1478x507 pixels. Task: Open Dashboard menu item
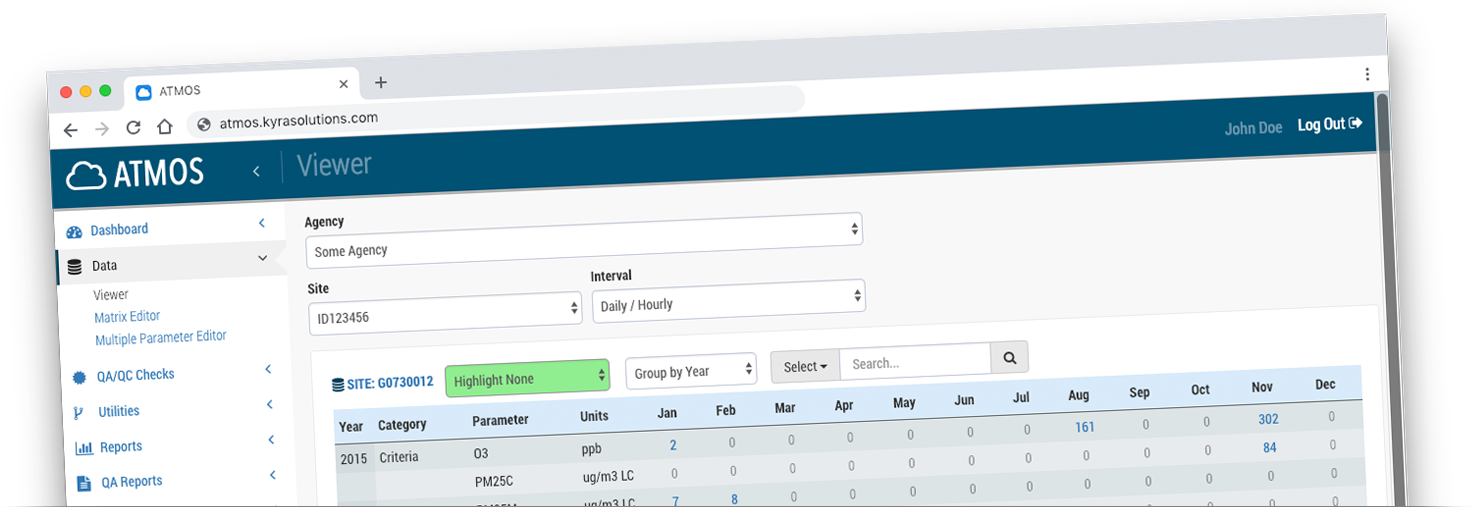(x=119, y=230)
